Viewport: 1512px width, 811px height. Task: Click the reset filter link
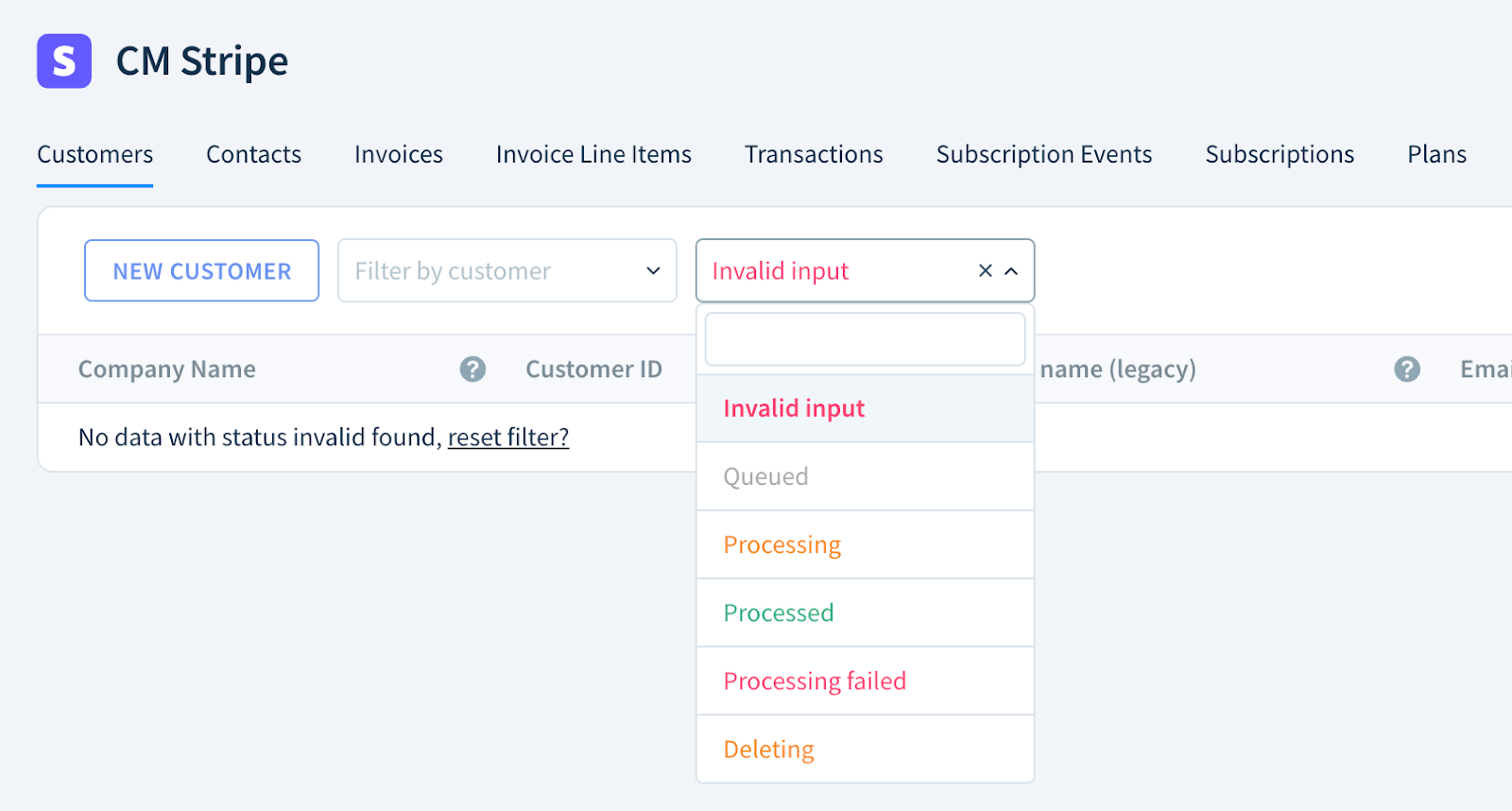[507, 437]
